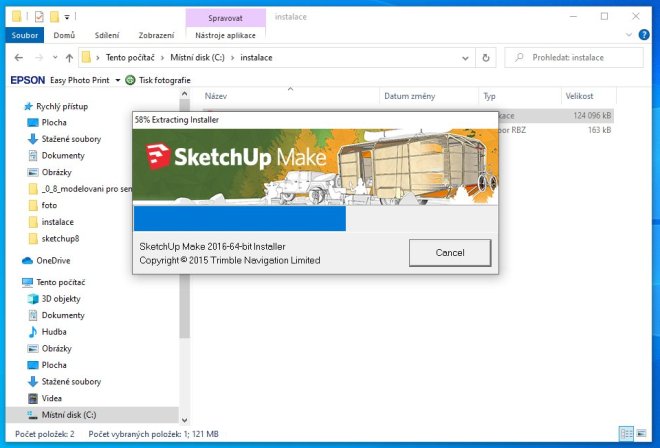Open Windows help question mark icon
Image resolution: width=660 pixels, height=448 pixels.
point(644,35)
